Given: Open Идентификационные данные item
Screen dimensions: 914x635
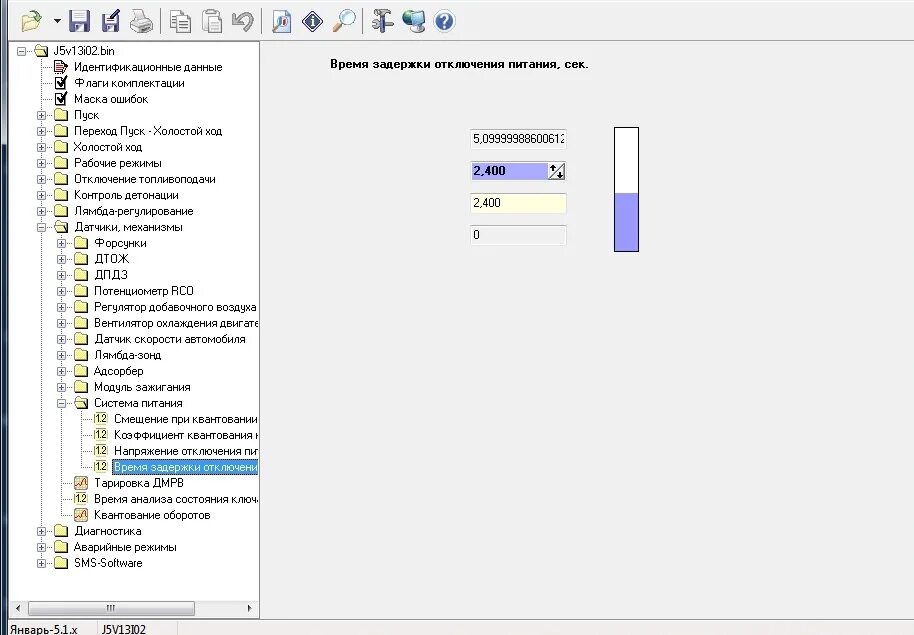Looking at the screenshot, I should (147, 67).
